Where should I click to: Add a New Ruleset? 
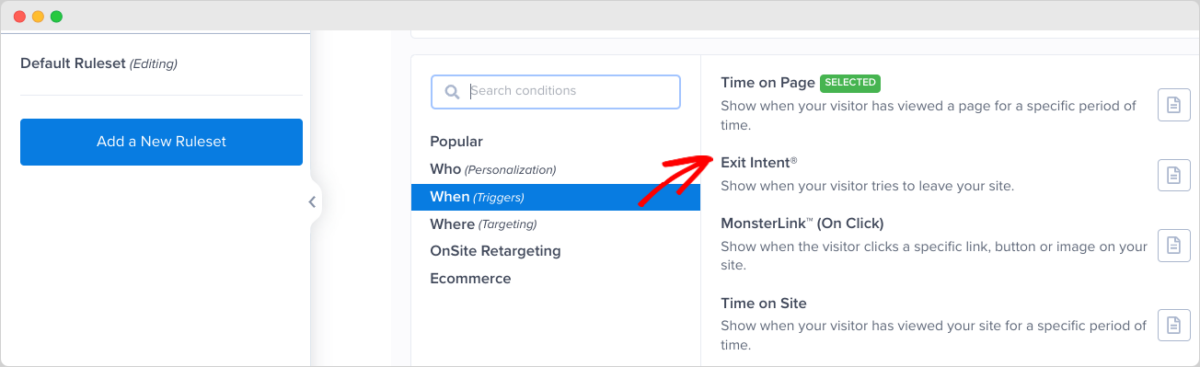click(161, 142)
